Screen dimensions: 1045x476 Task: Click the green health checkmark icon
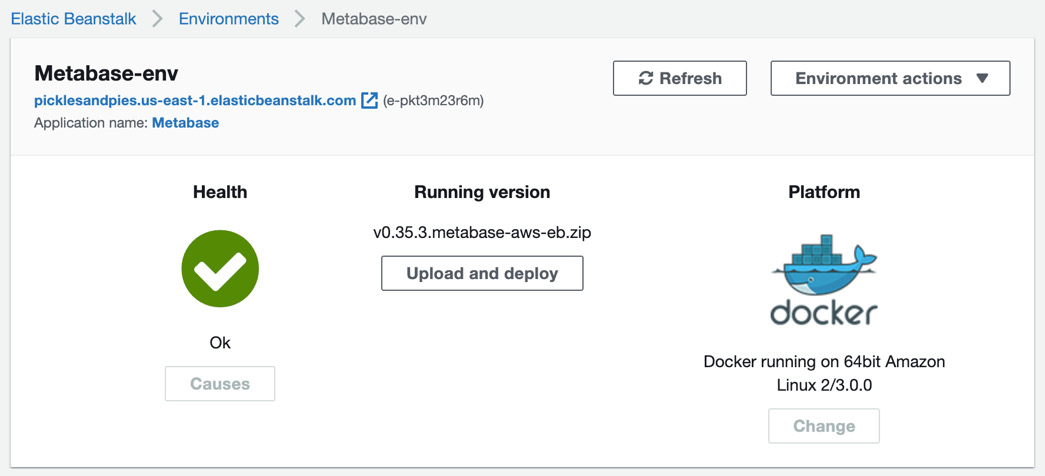220,269
